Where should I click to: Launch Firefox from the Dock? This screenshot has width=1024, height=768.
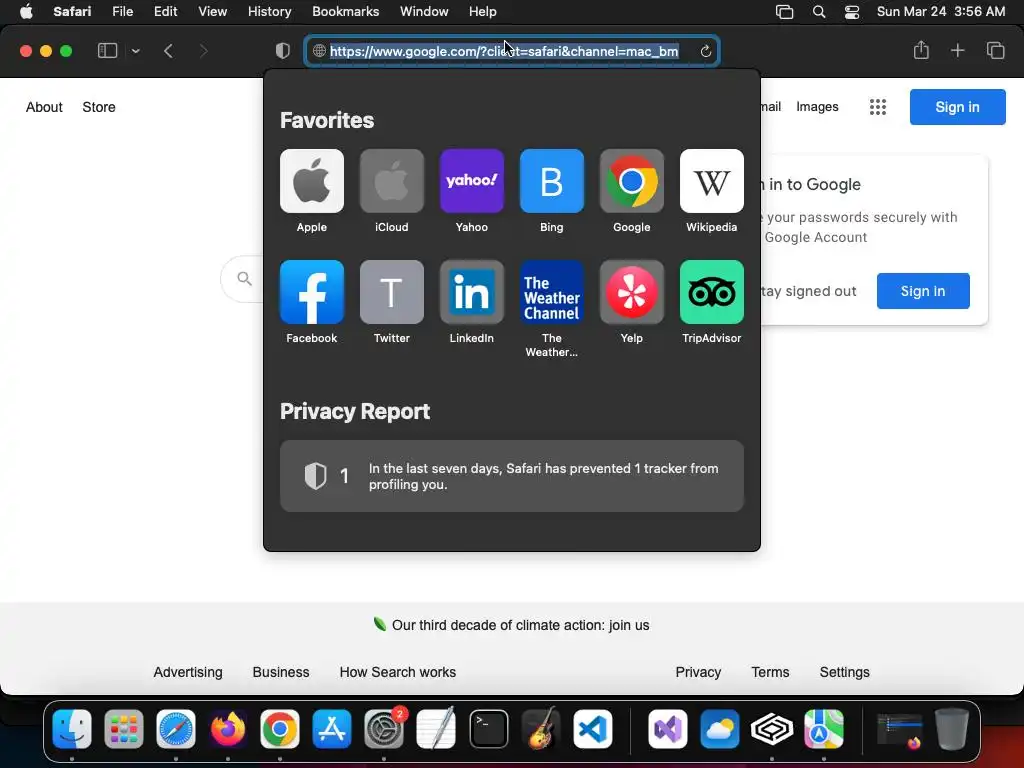(228, 729)
